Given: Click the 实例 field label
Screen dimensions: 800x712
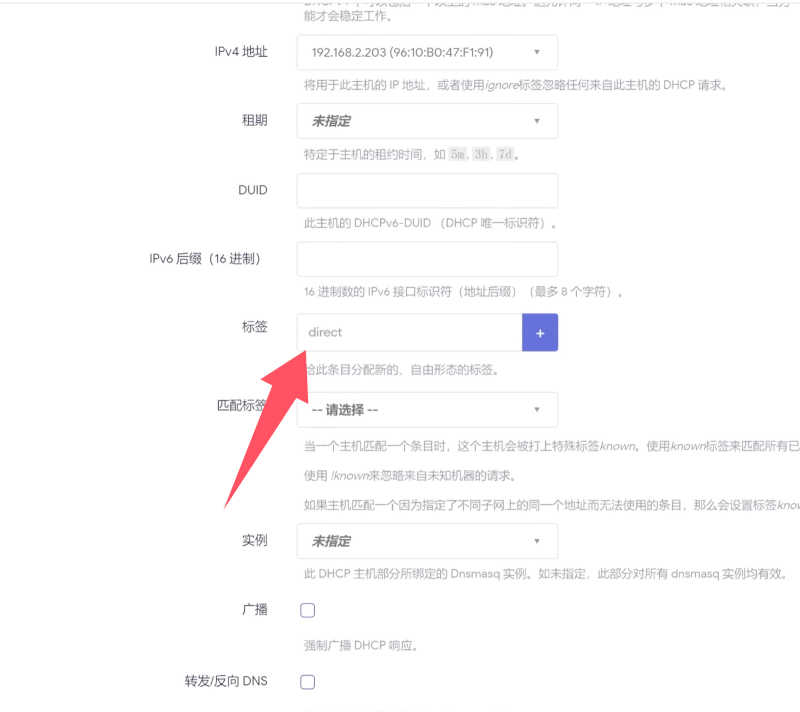Looking at the screenshot, I should [x=254, y=540].
